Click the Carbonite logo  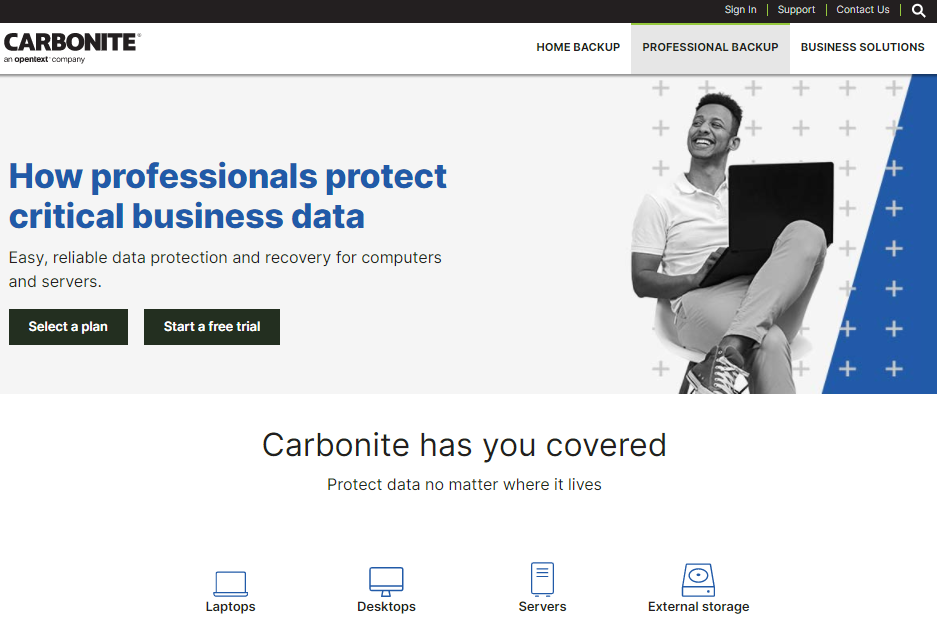click(71, 43)
